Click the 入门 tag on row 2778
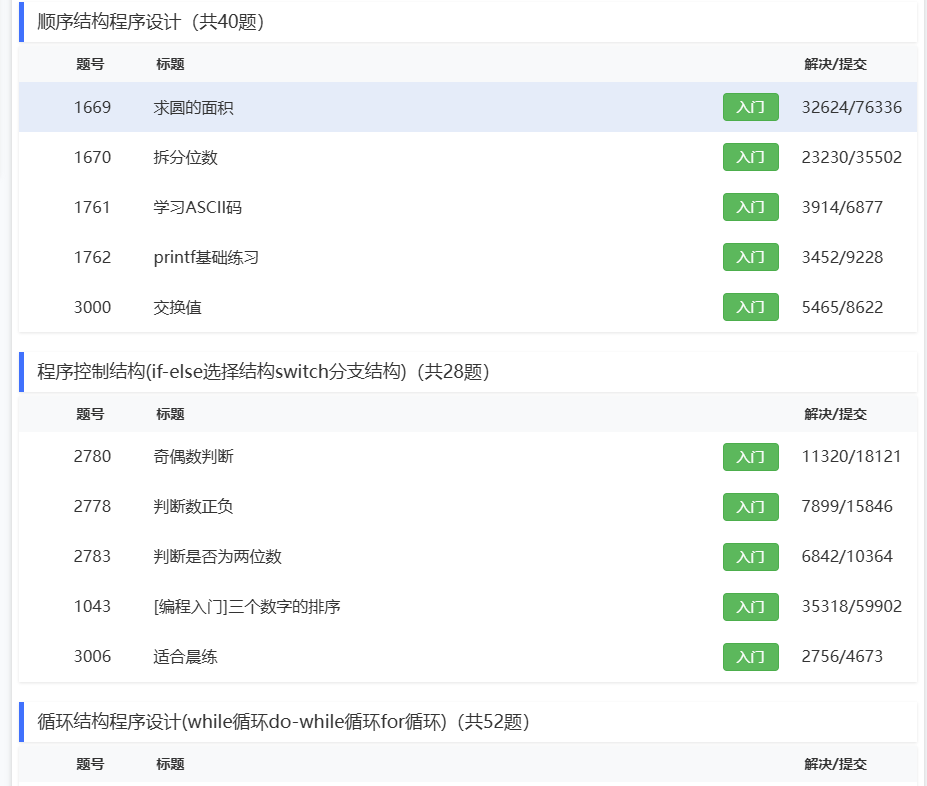The width and height of the screenshot is (927, 786). (750, 507)
